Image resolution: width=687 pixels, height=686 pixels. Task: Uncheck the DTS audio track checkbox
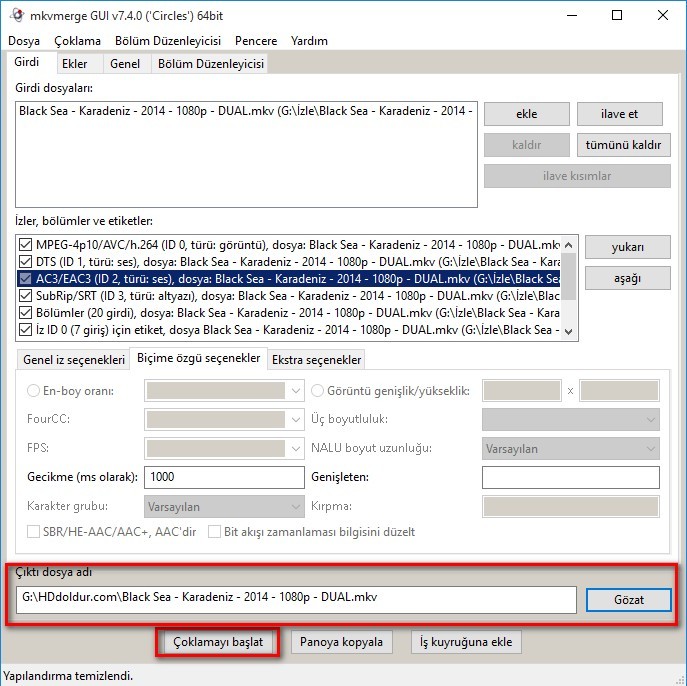pos(26,261)
